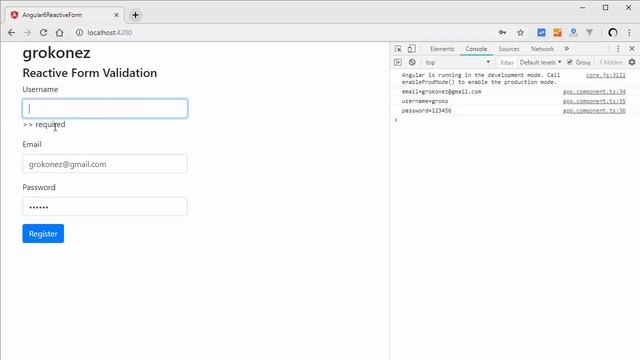Switch to the Elements tab

pos(442,49)
